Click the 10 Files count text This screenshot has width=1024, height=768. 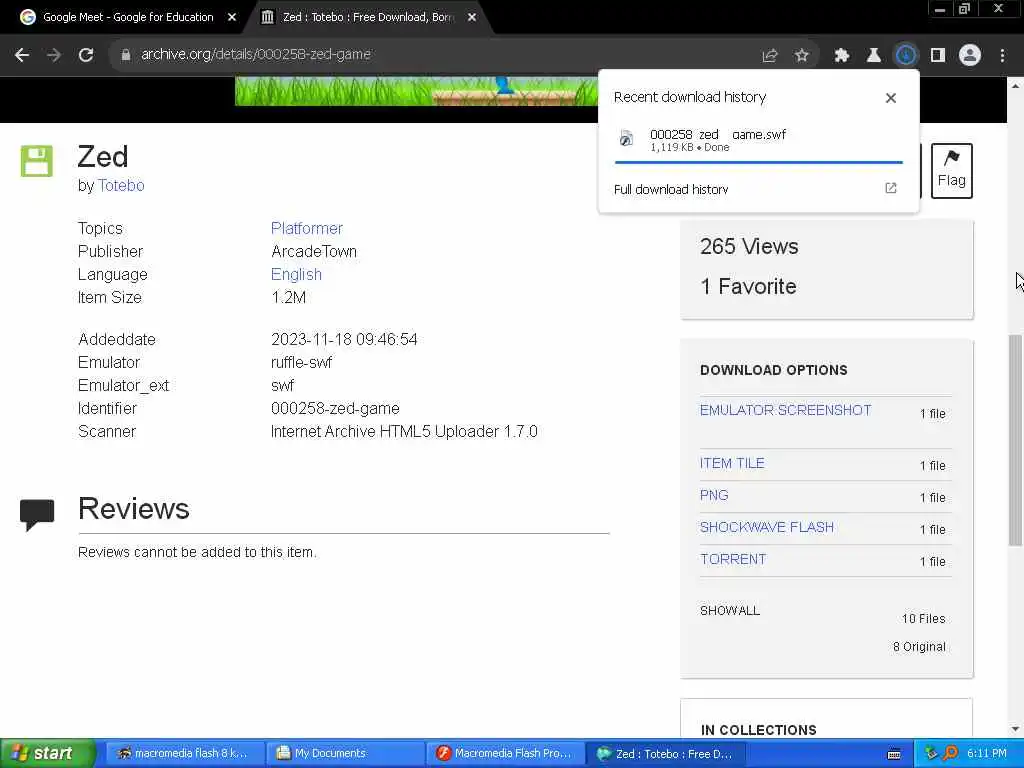(x=923, y=619)
